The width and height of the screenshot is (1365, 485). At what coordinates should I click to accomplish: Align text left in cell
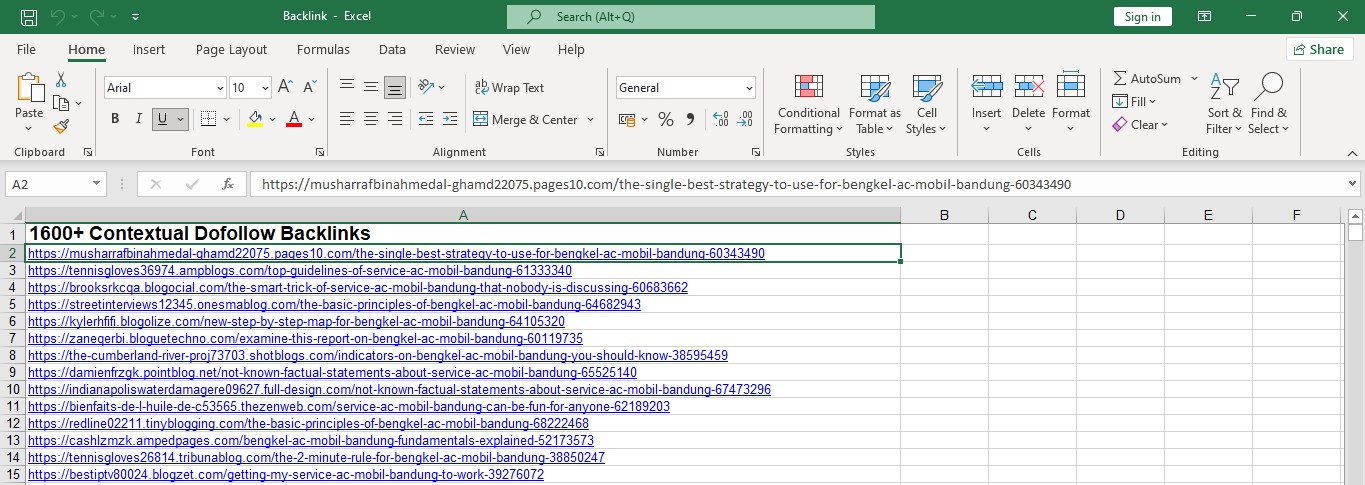(x=347, y=119)
